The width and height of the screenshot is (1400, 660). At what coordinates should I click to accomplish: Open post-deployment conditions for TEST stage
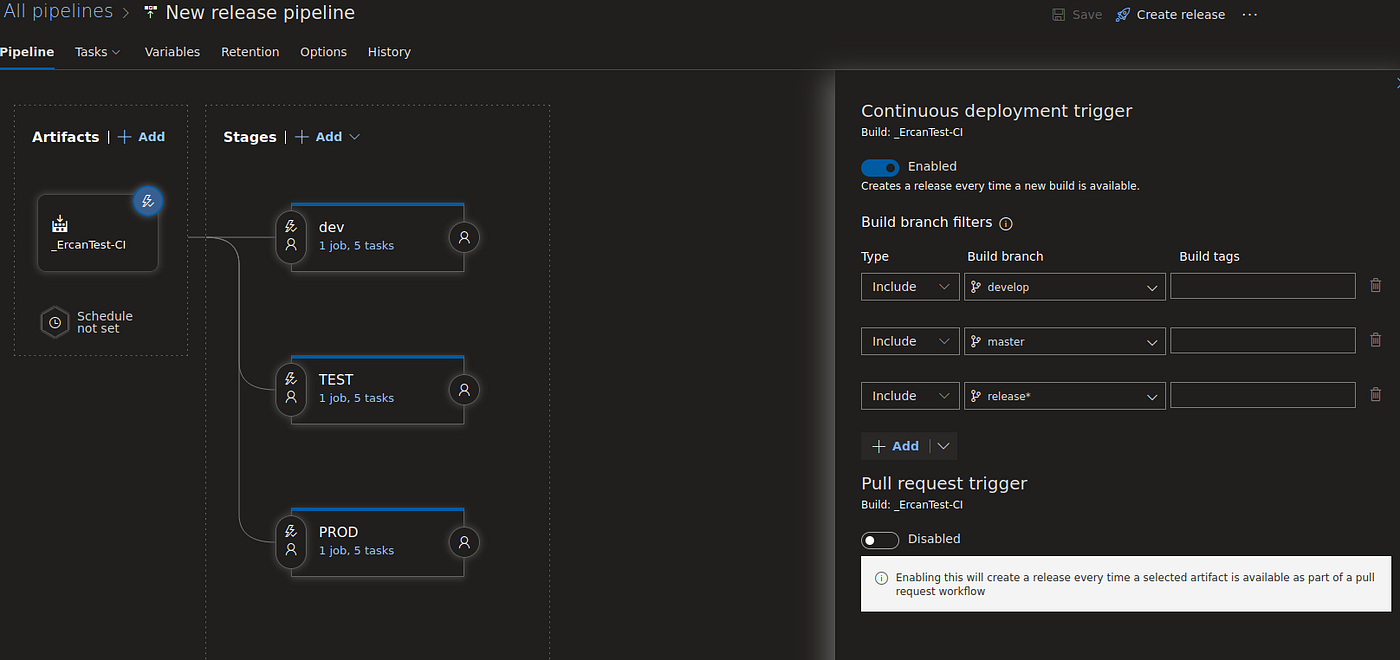point(464,390)
